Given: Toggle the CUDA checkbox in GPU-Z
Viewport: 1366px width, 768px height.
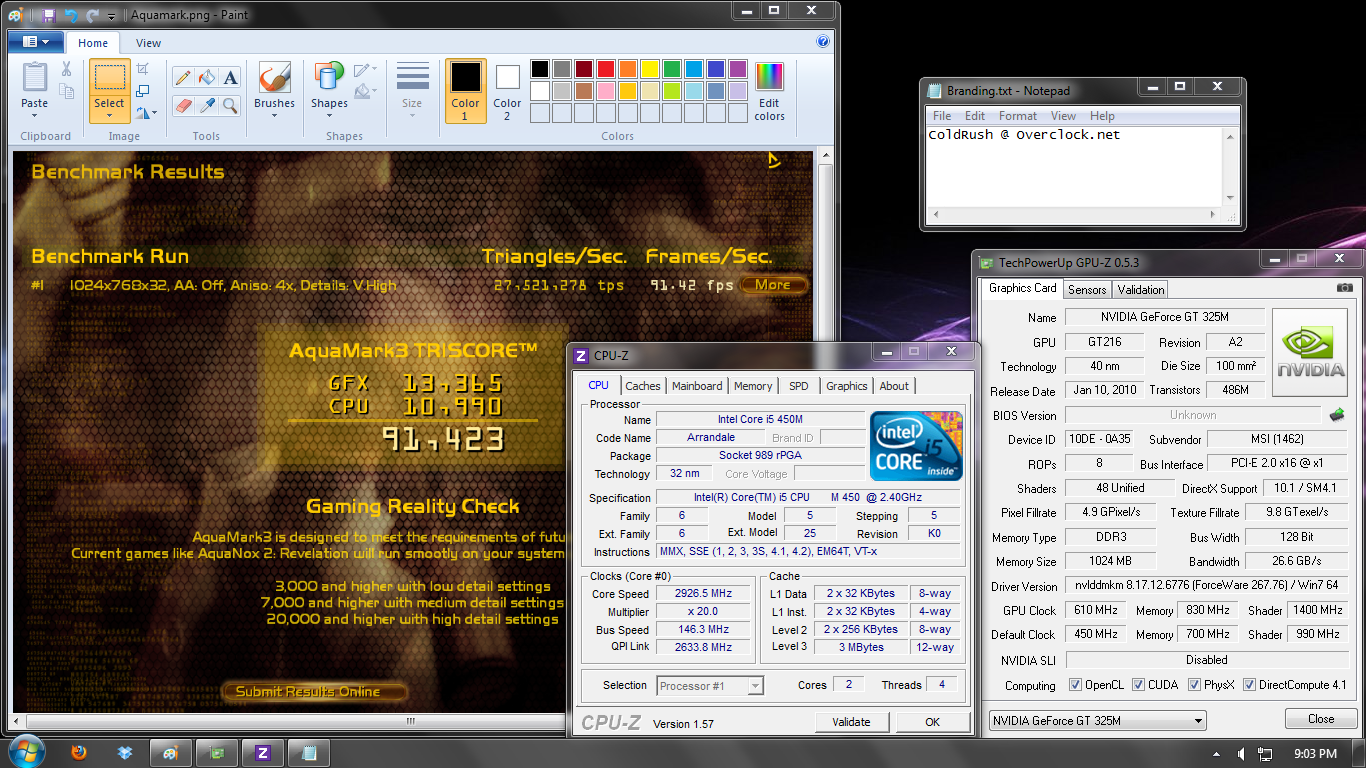Looking at the screenshot, I should (1139, 685).
